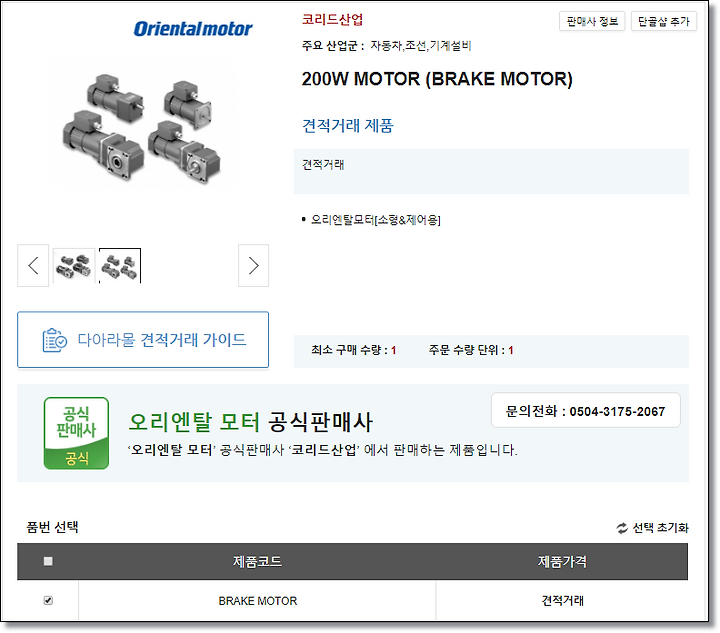Click the 선택 초기화 refresh icon

click(622, 528)
